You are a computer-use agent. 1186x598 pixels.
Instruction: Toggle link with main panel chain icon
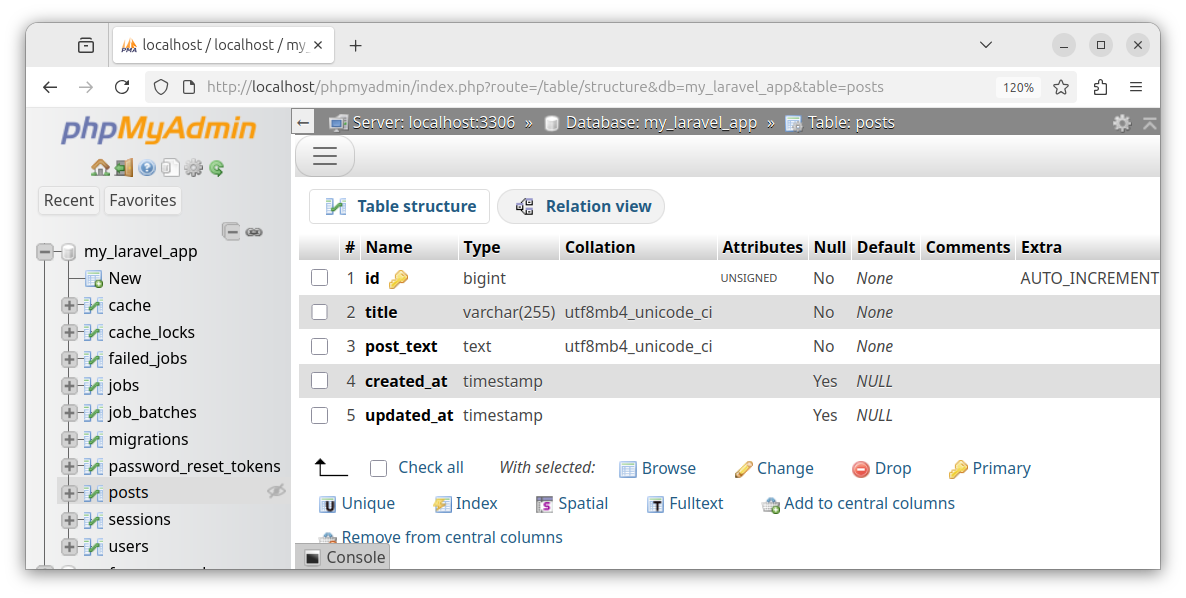point(255,232)
